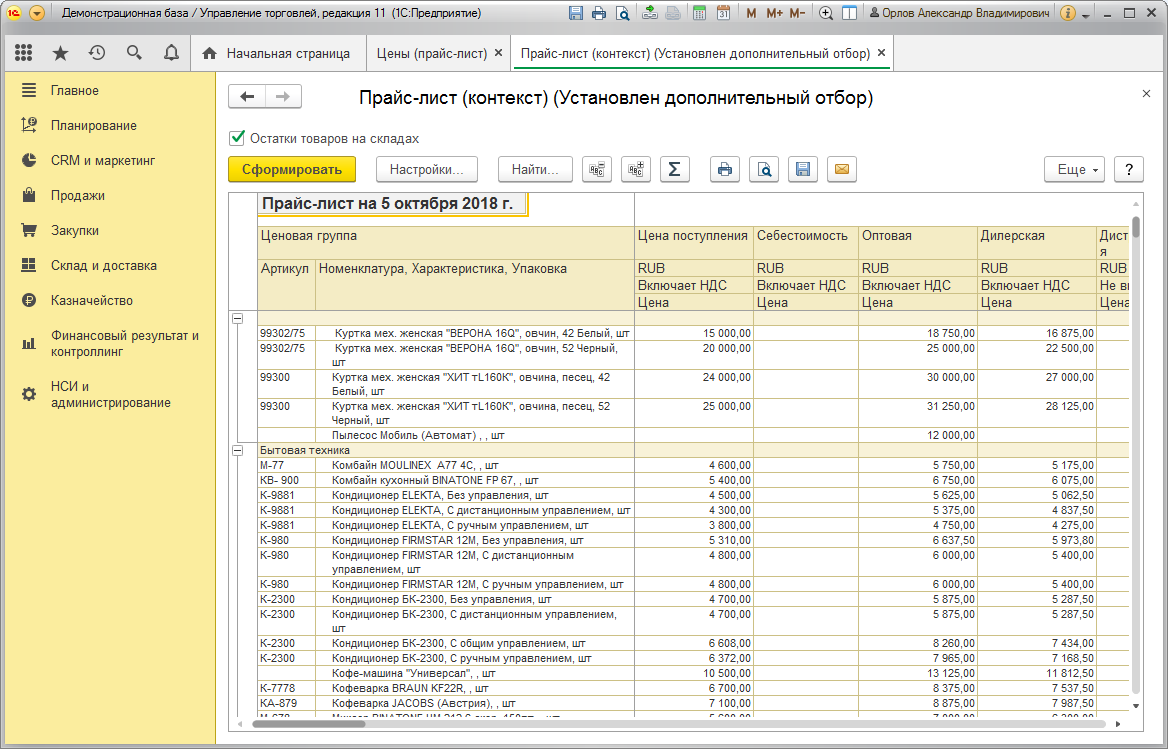Open the 'Еще' dropdown menu
1168x749 pixels.
click(x=1075, y=170)
